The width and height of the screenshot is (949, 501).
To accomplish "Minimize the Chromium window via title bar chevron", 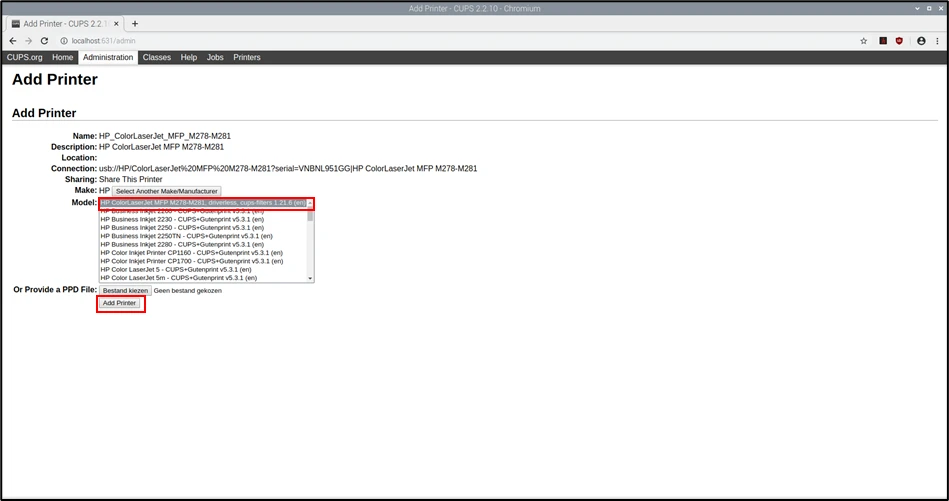I will [x=918, y=8].
